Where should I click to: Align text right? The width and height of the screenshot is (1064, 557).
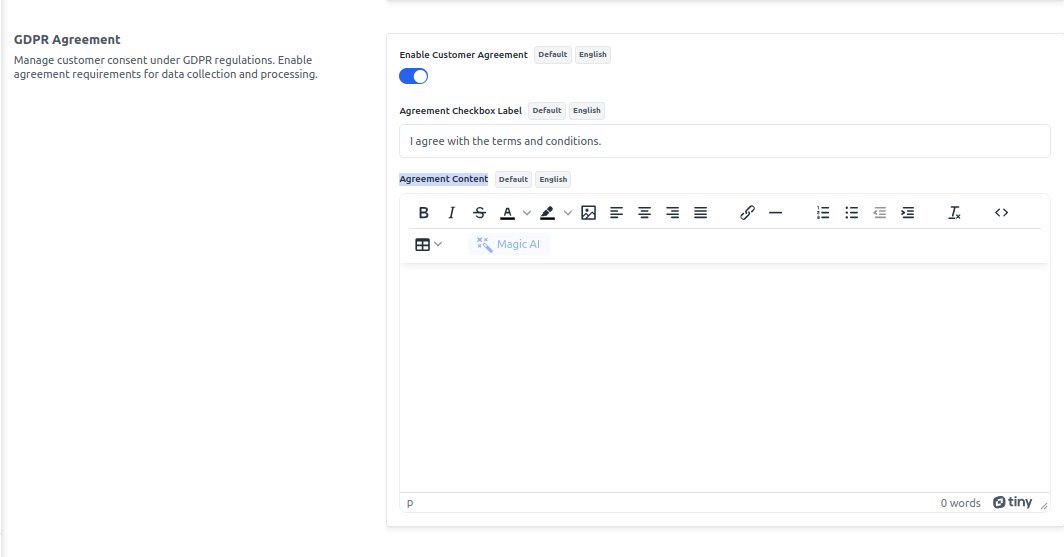pos(672,213)
